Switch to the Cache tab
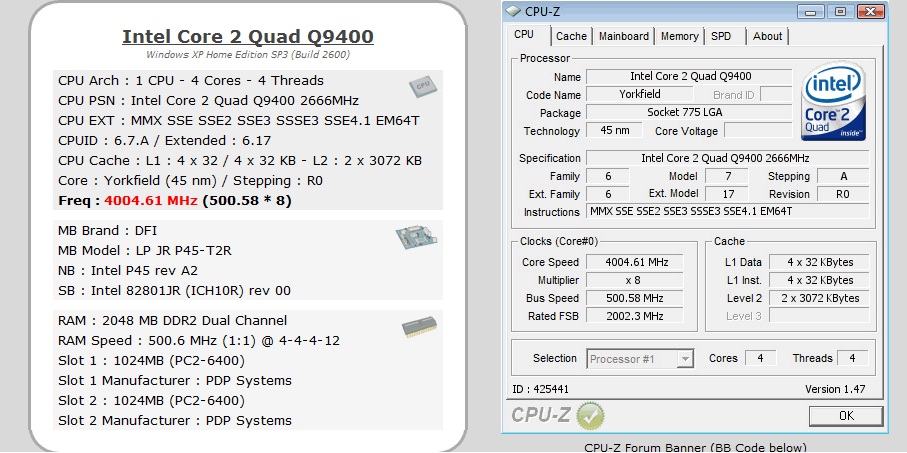 (571, 36)
